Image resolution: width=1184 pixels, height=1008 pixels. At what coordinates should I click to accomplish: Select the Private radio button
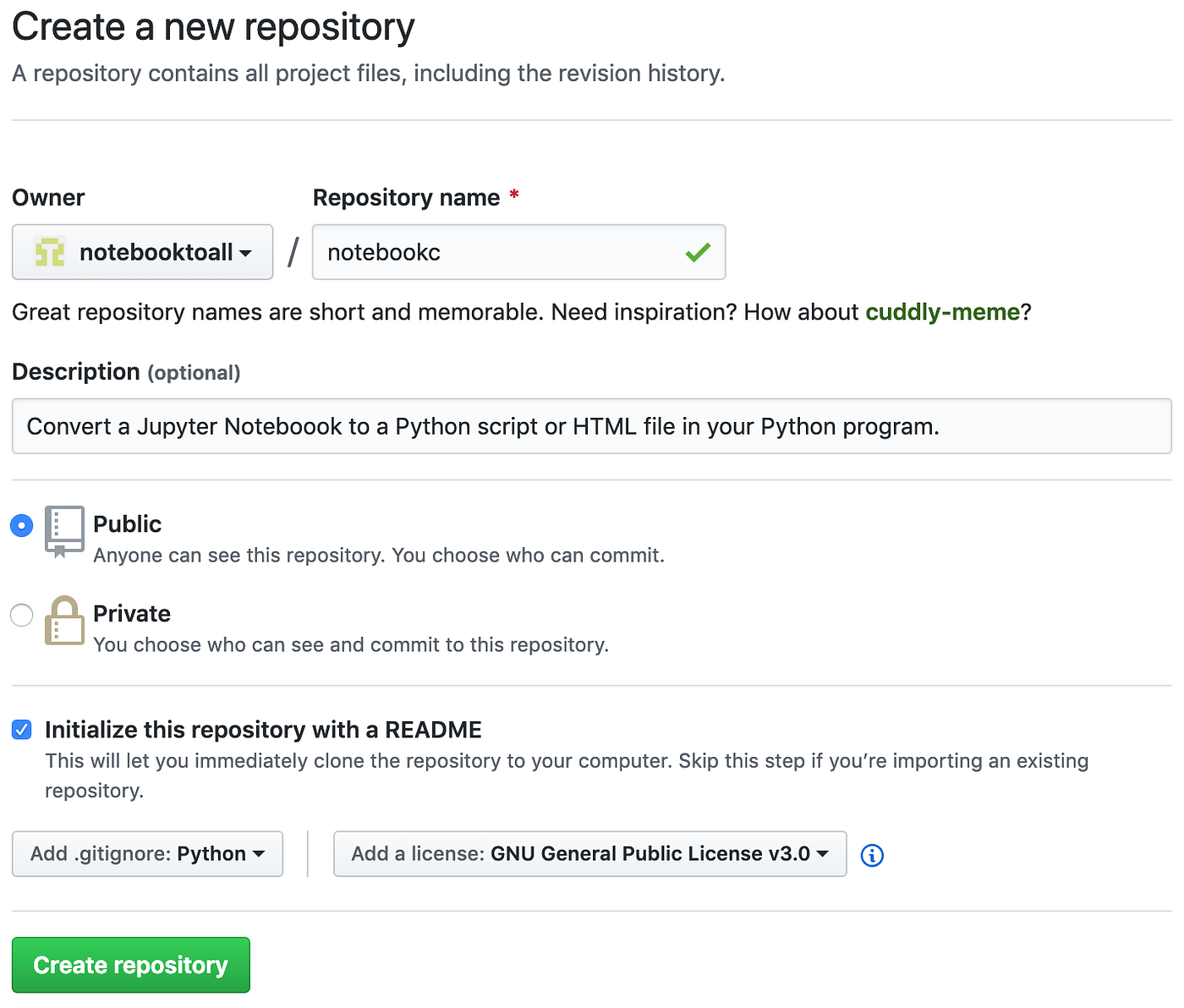tap(22, 615)
